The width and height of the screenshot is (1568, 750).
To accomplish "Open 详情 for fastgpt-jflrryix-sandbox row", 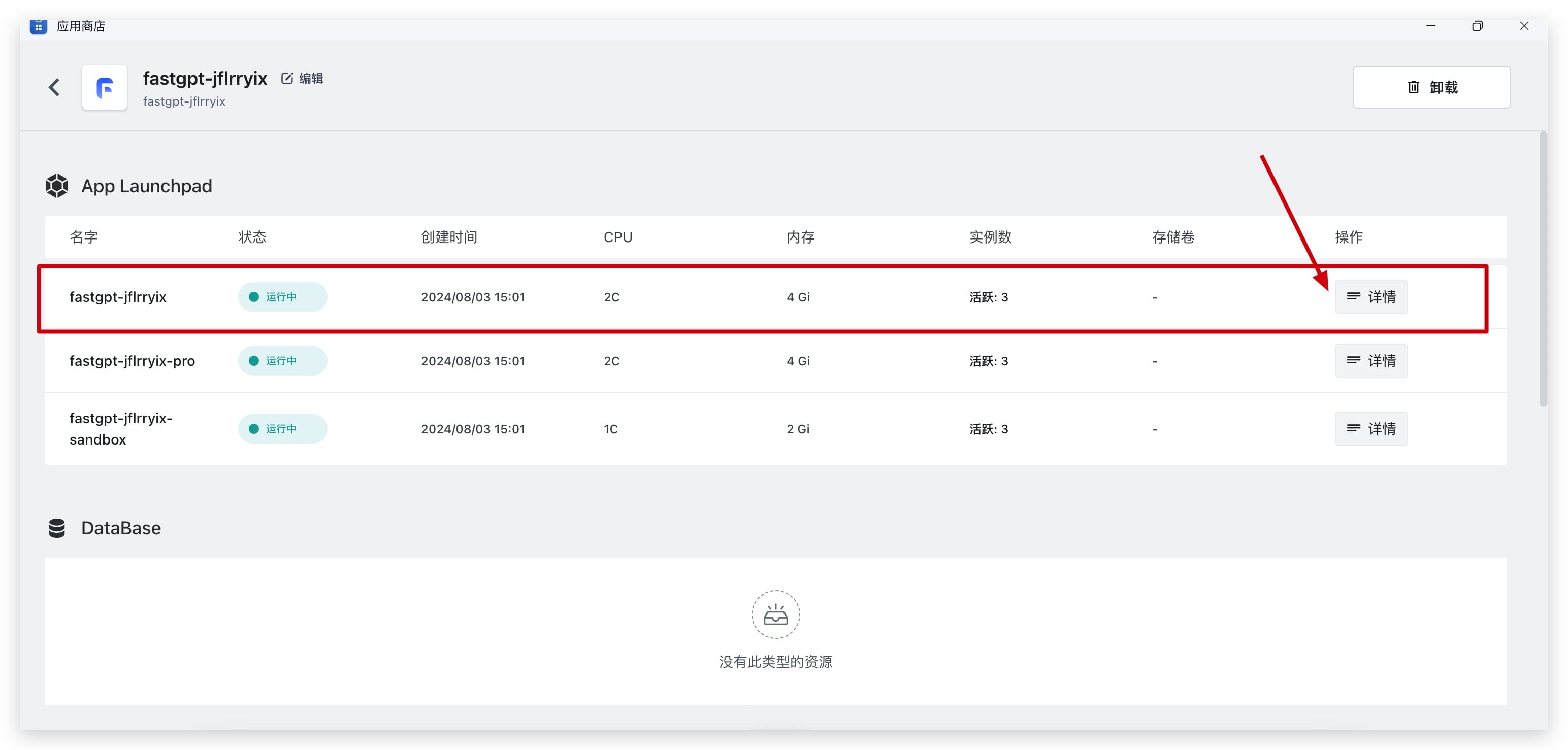I will 1371,429.
